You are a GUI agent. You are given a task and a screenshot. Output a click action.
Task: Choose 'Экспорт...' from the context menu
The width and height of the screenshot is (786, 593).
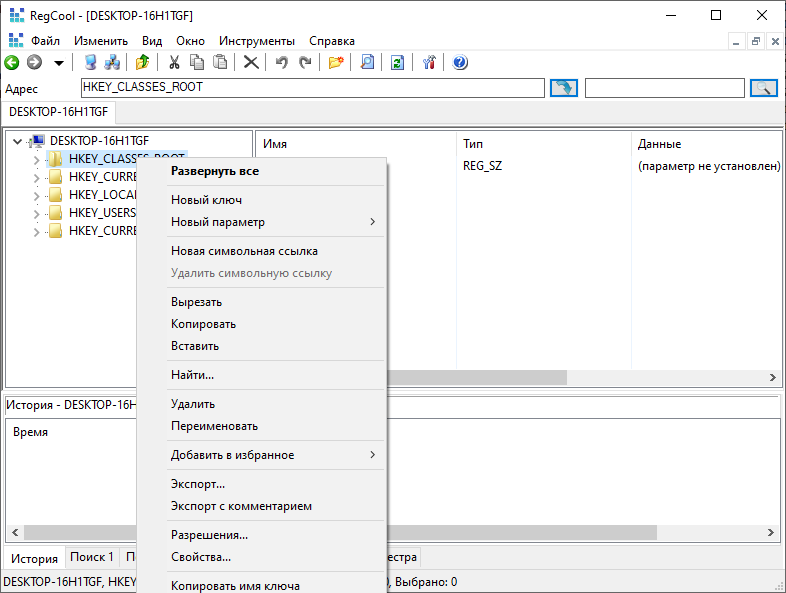point(198,484)
